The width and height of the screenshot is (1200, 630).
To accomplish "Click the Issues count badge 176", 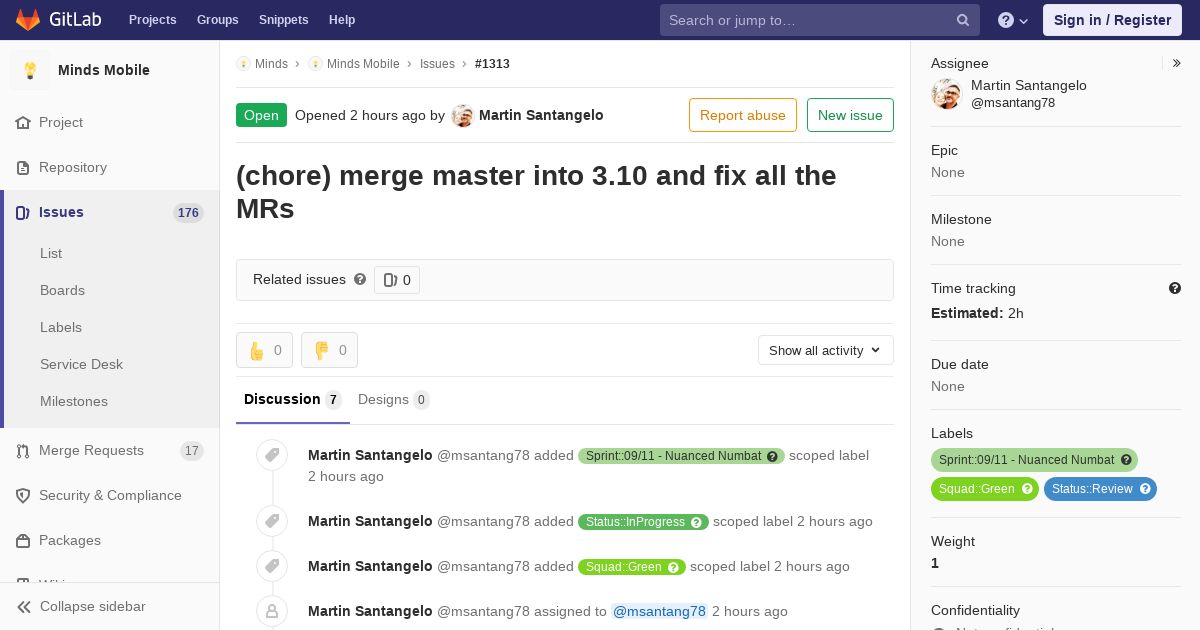I will 188,212.
